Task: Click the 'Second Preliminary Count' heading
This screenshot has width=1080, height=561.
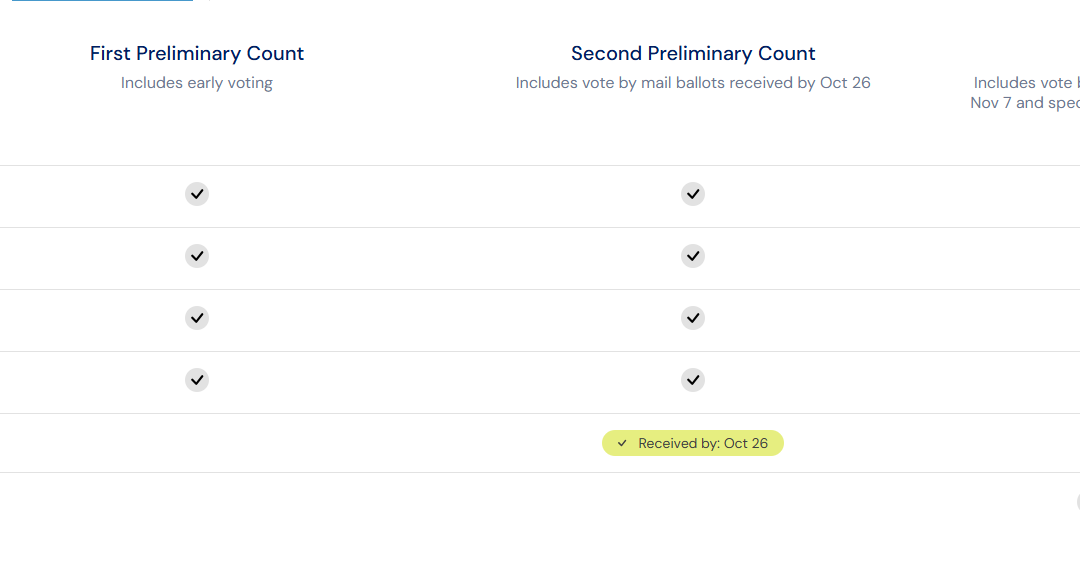Action: 693,53
